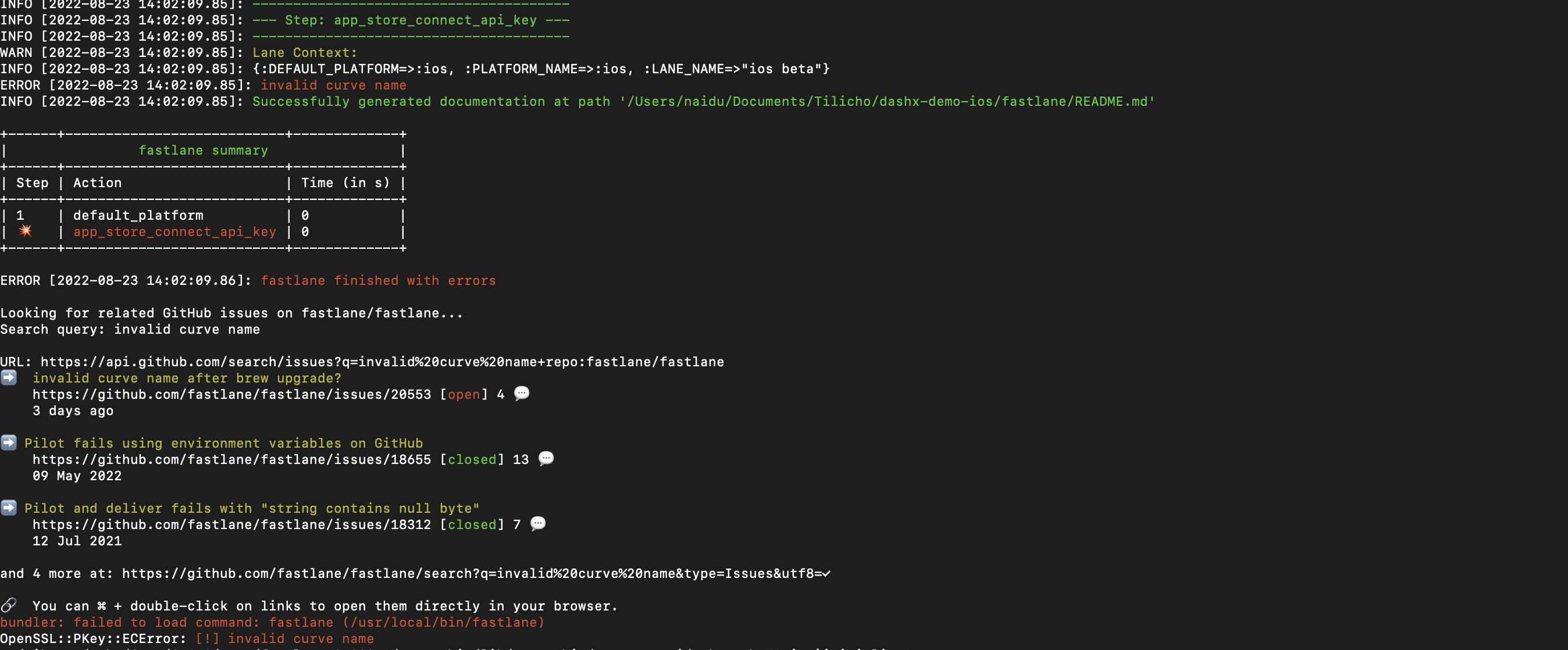The height and width of the screenshot is (650, 1568).
Task: Click the 'string contains null byte' issue title
Action: click(250, 508)
